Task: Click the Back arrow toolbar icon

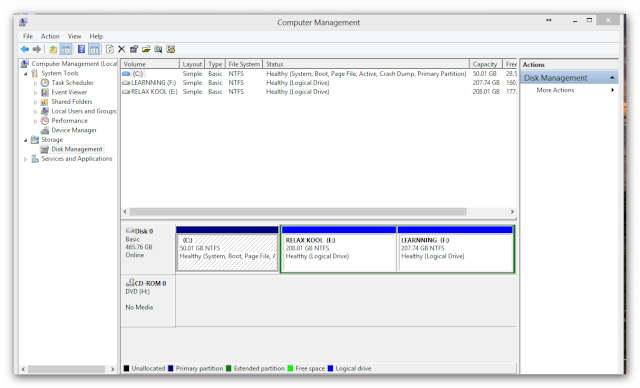Action: [25, 49]
